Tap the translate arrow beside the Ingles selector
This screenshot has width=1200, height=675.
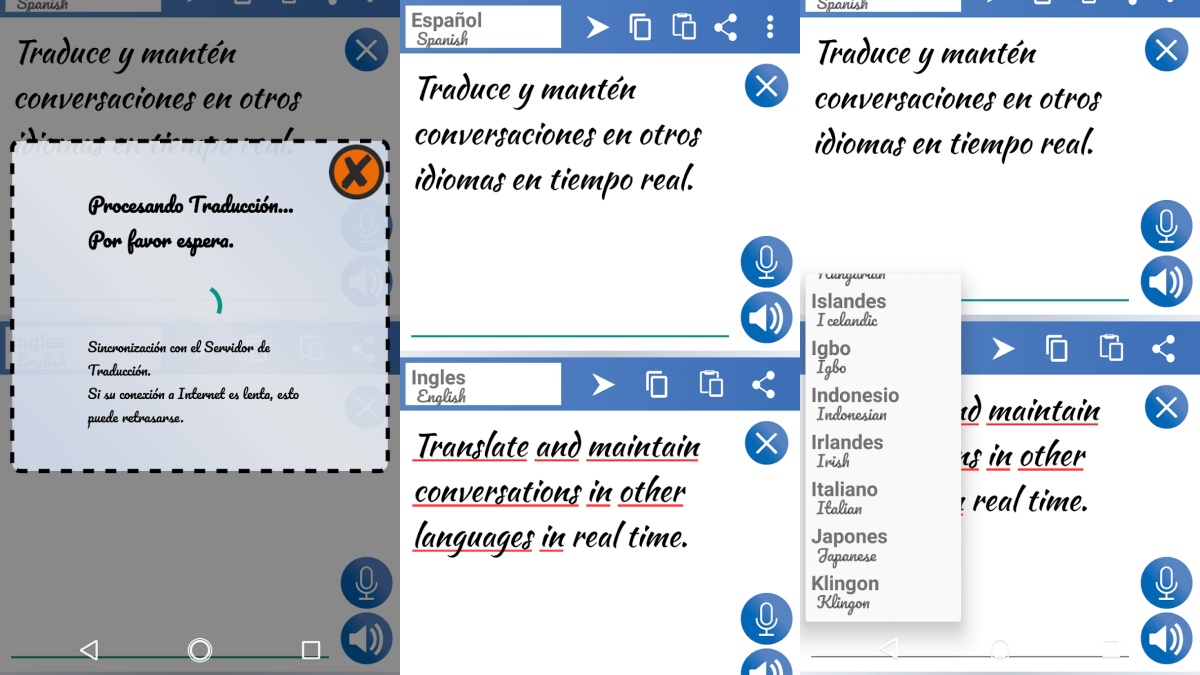point(602,385)
